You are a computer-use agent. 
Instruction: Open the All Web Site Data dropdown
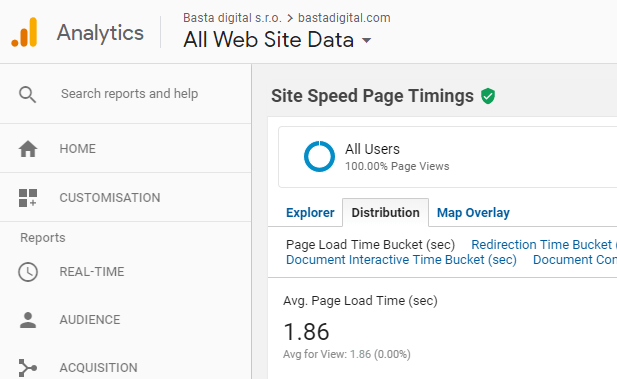click(x=277, y=40)
